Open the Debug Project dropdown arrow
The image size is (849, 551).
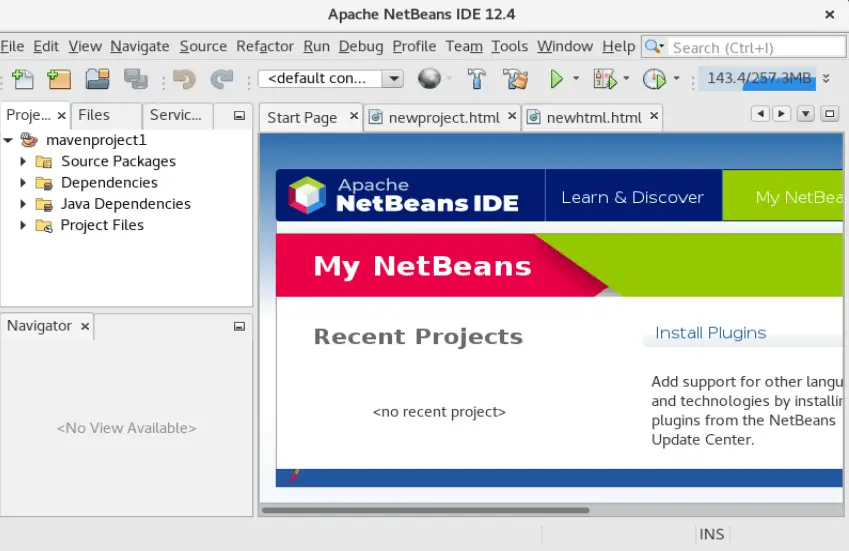click(x=626, y=78)
